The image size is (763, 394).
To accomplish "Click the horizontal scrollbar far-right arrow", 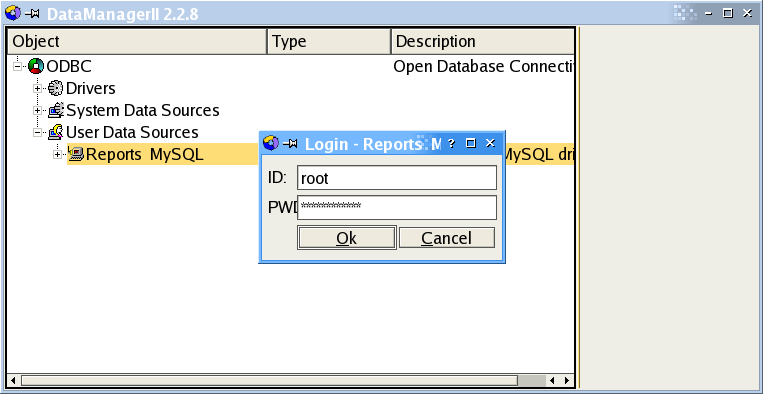I will pyautogui.click(x=567, y=380).
